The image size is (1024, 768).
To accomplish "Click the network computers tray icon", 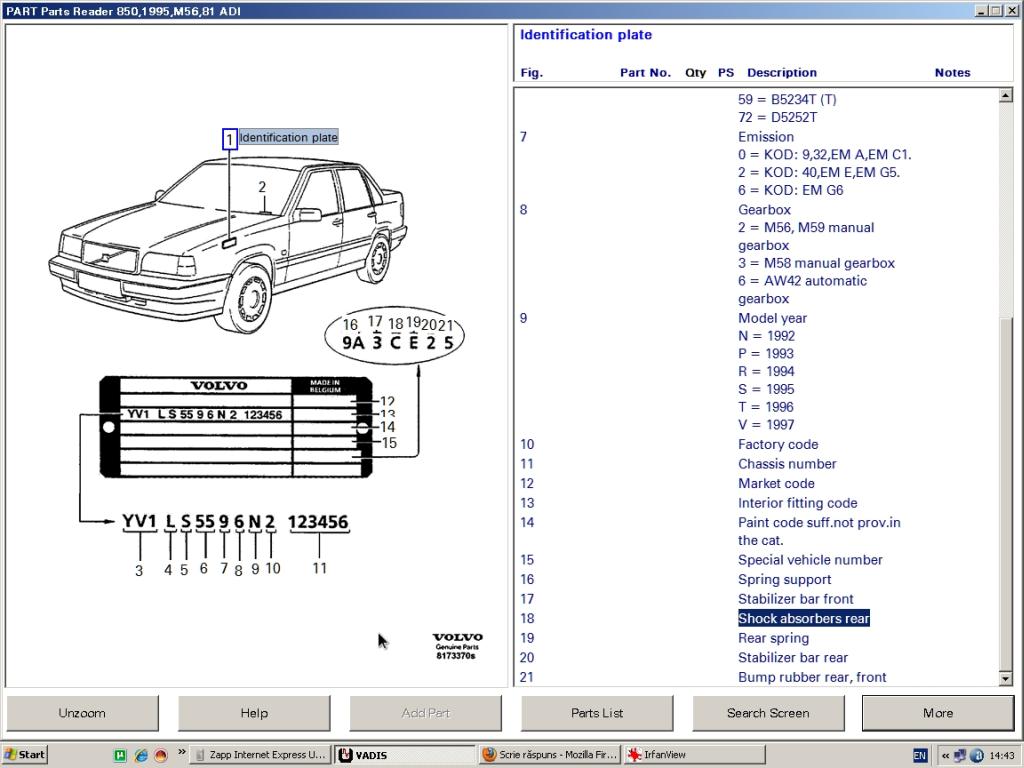I will click(960, 756).
